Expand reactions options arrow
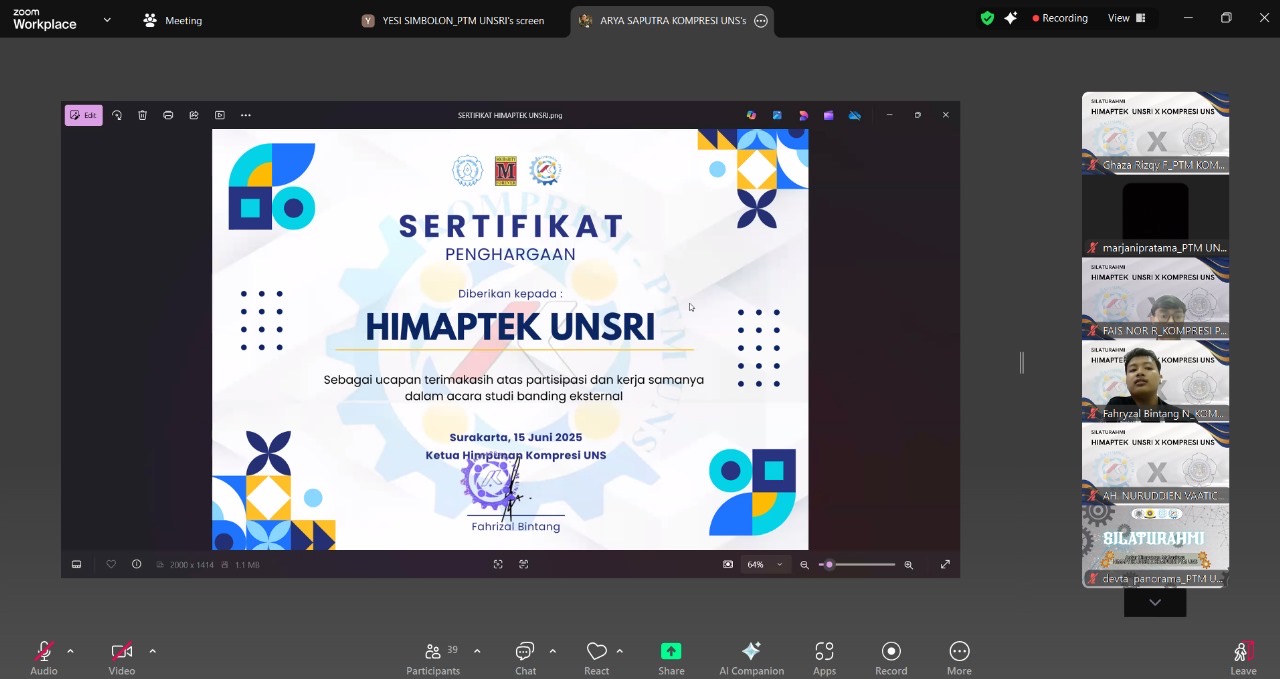 (620, 651)
